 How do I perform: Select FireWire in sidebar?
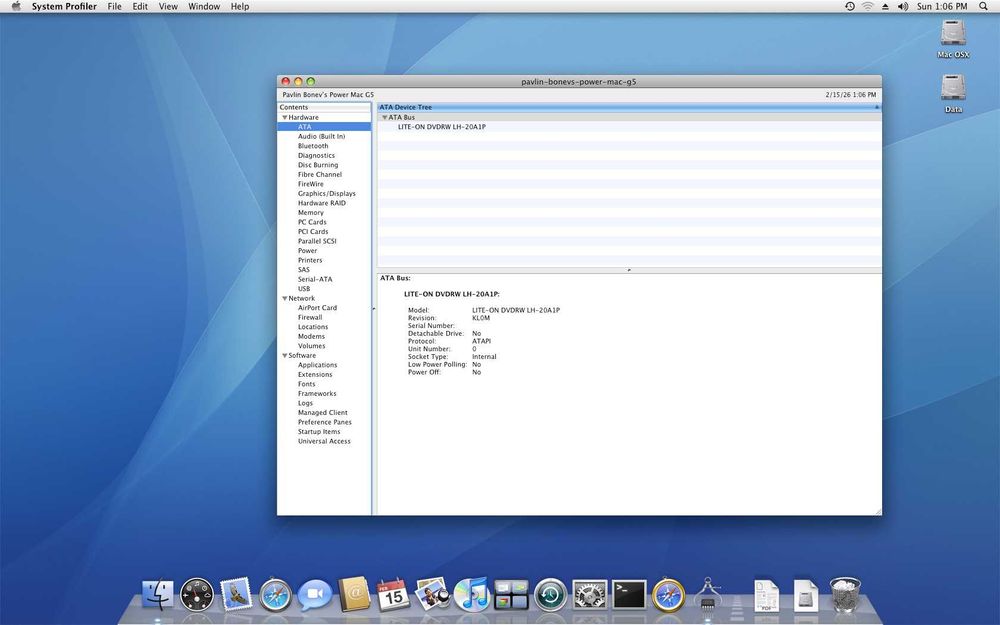311,184
